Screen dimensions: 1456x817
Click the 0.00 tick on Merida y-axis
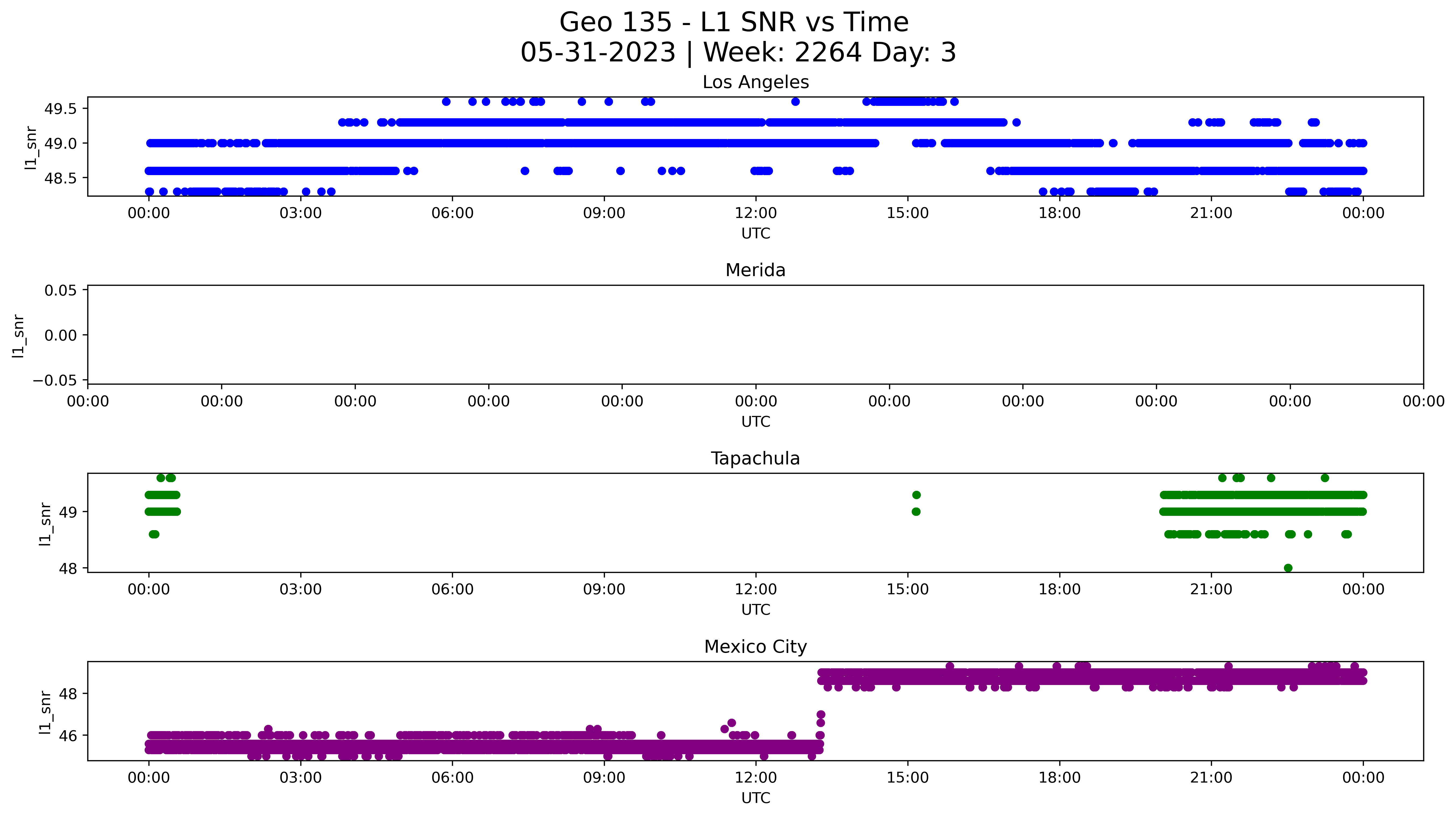pyautogui.click(x=61, y=335)
